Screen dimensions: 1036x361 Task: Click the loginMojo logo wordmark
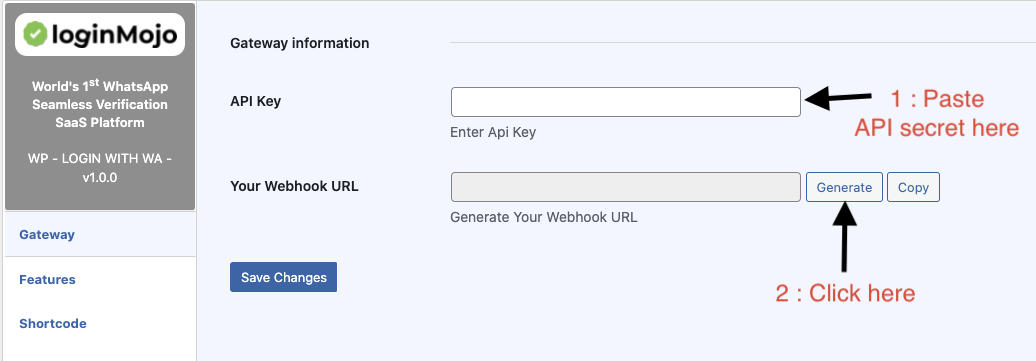click(x=114, y=34)
